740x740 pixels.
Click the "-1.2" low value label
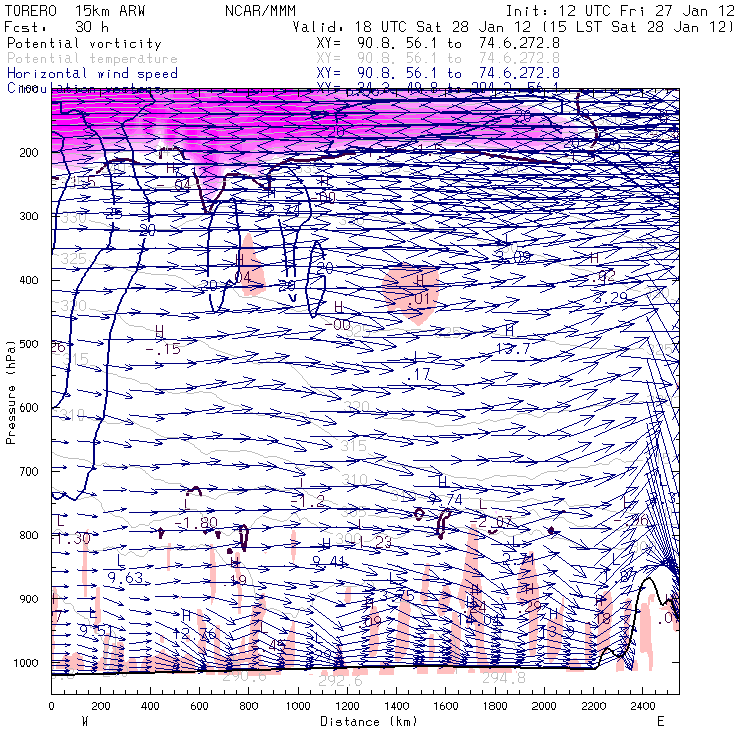pos(308,502)
